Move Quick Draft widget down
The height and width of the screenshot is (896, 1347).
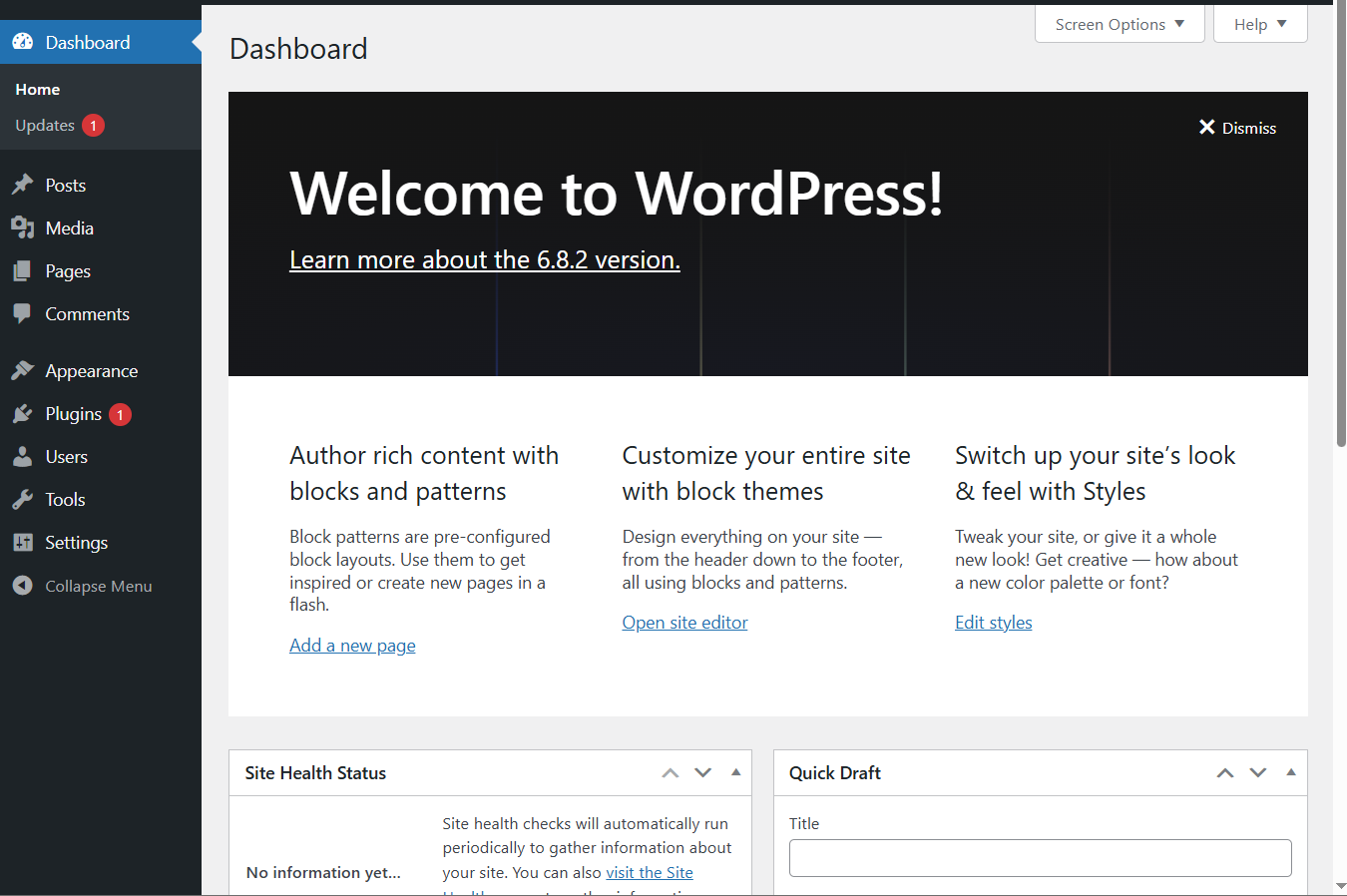[x=1258, y=772]
